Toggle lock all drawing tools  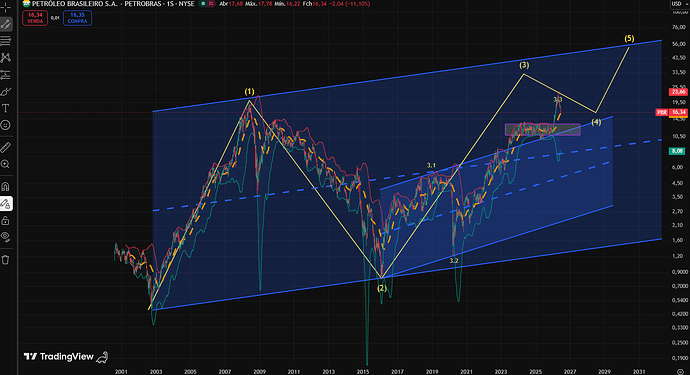(6, 220)
